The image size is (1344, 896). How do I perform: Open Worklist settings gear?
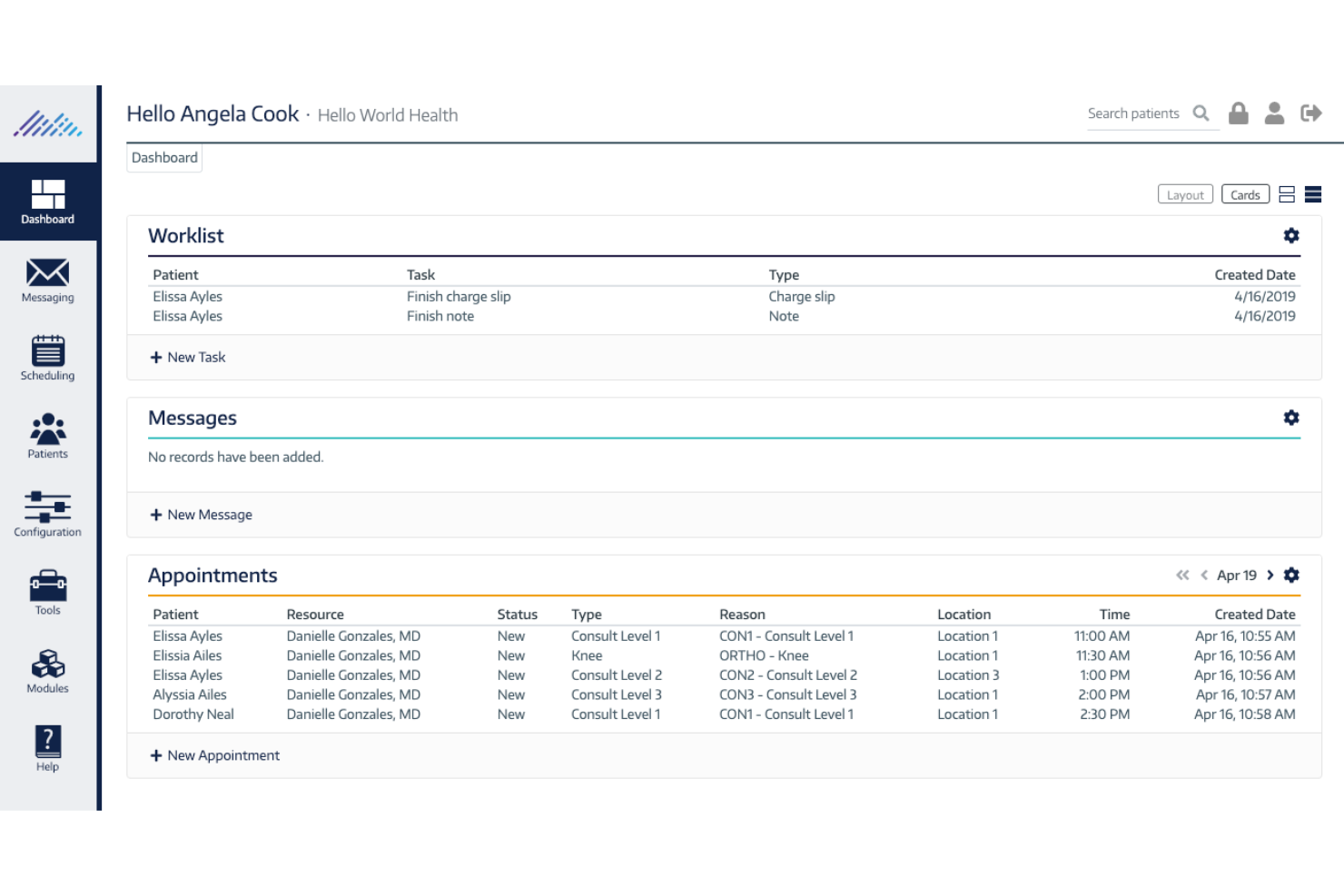(1291, 235)
